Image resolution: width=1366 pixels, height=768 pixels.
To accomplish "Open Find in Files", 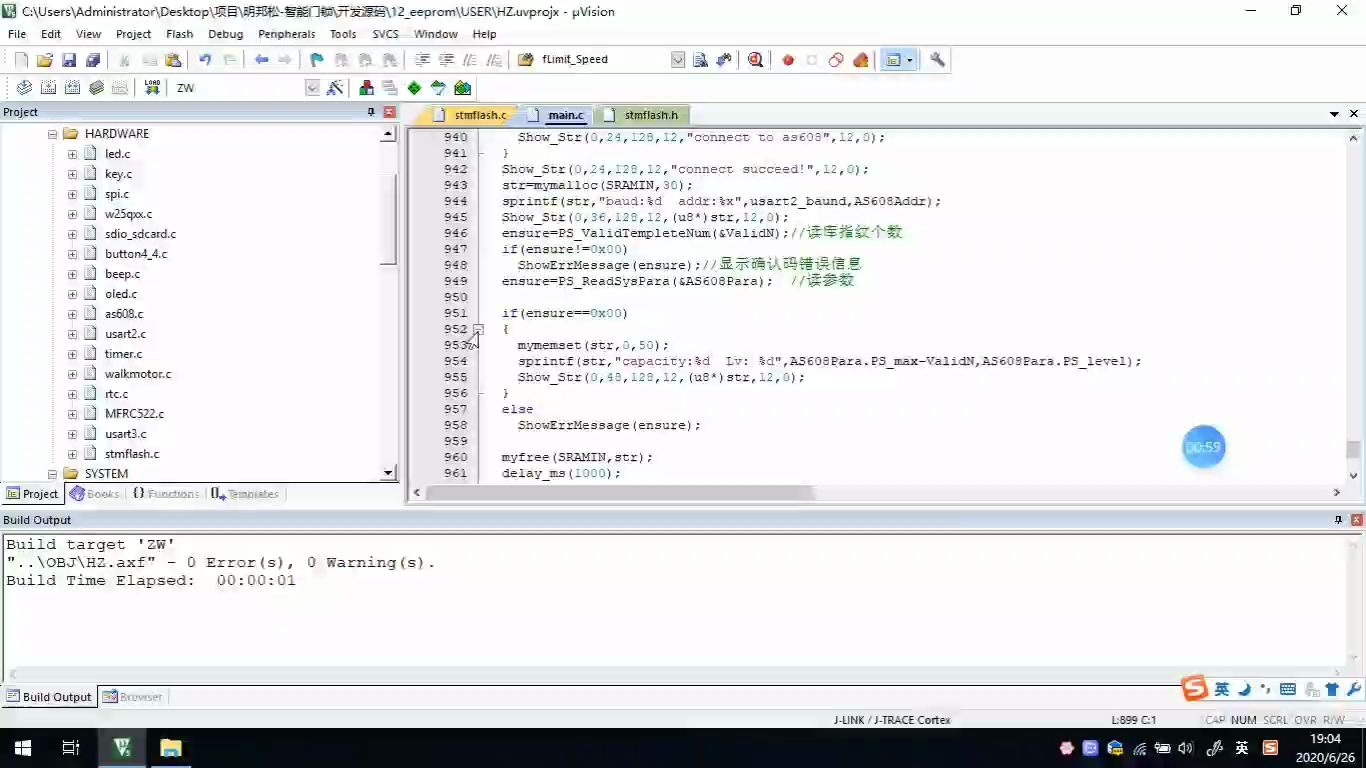I will coord(525,60).
